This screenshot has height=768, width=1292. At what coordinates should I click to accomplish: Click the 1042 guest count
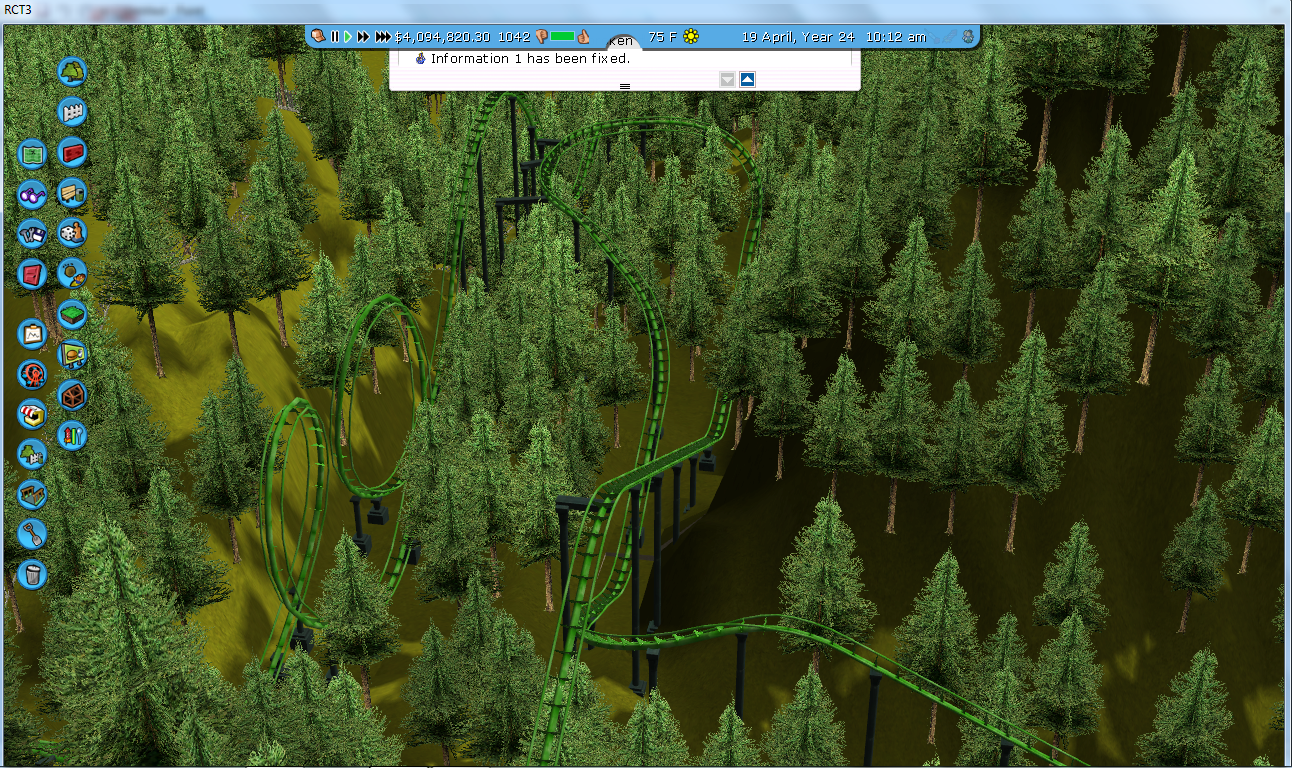[513, 36]
